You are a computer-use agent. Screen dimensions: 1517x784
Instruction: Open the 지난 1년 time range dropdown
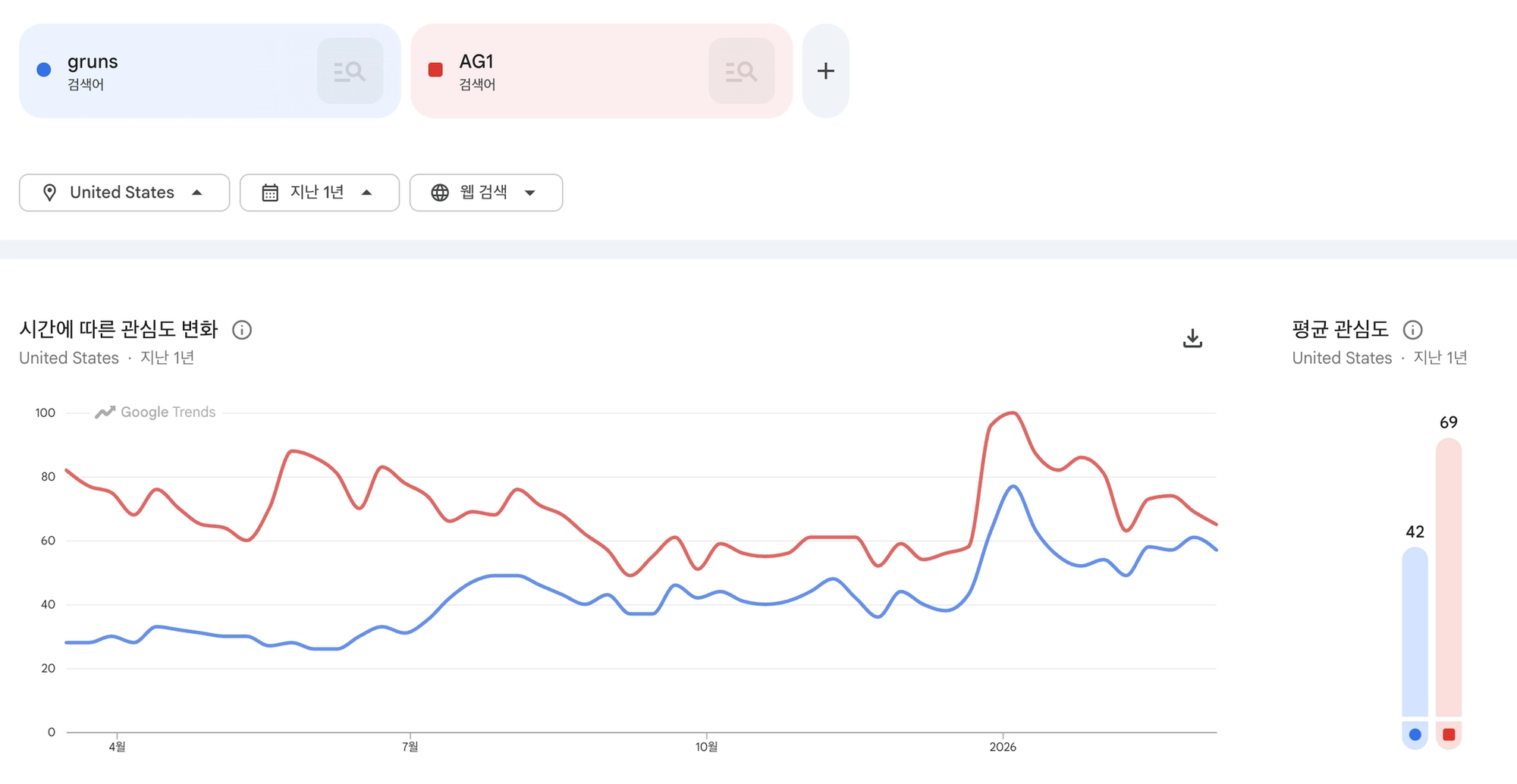coord(319,193)
